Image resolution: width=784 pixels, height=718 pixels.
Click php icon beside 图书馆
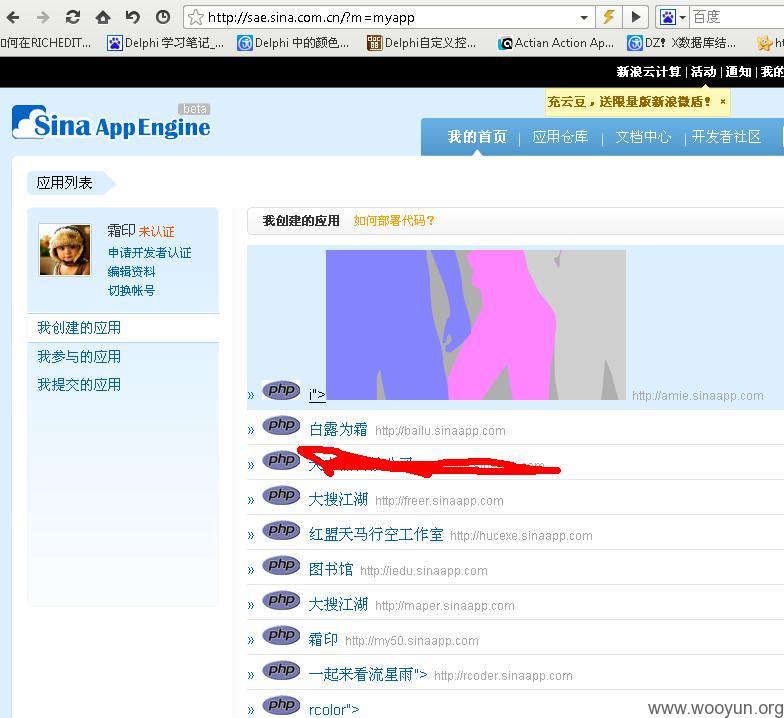pos(281,564)
